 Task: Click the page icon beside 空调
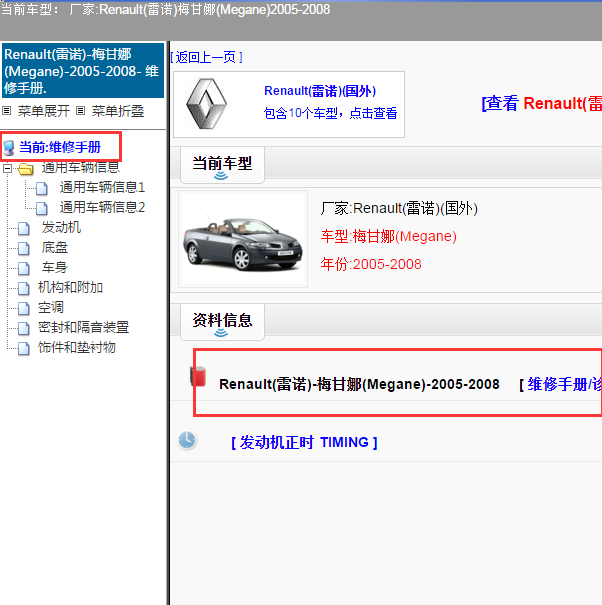pos(24,308)
